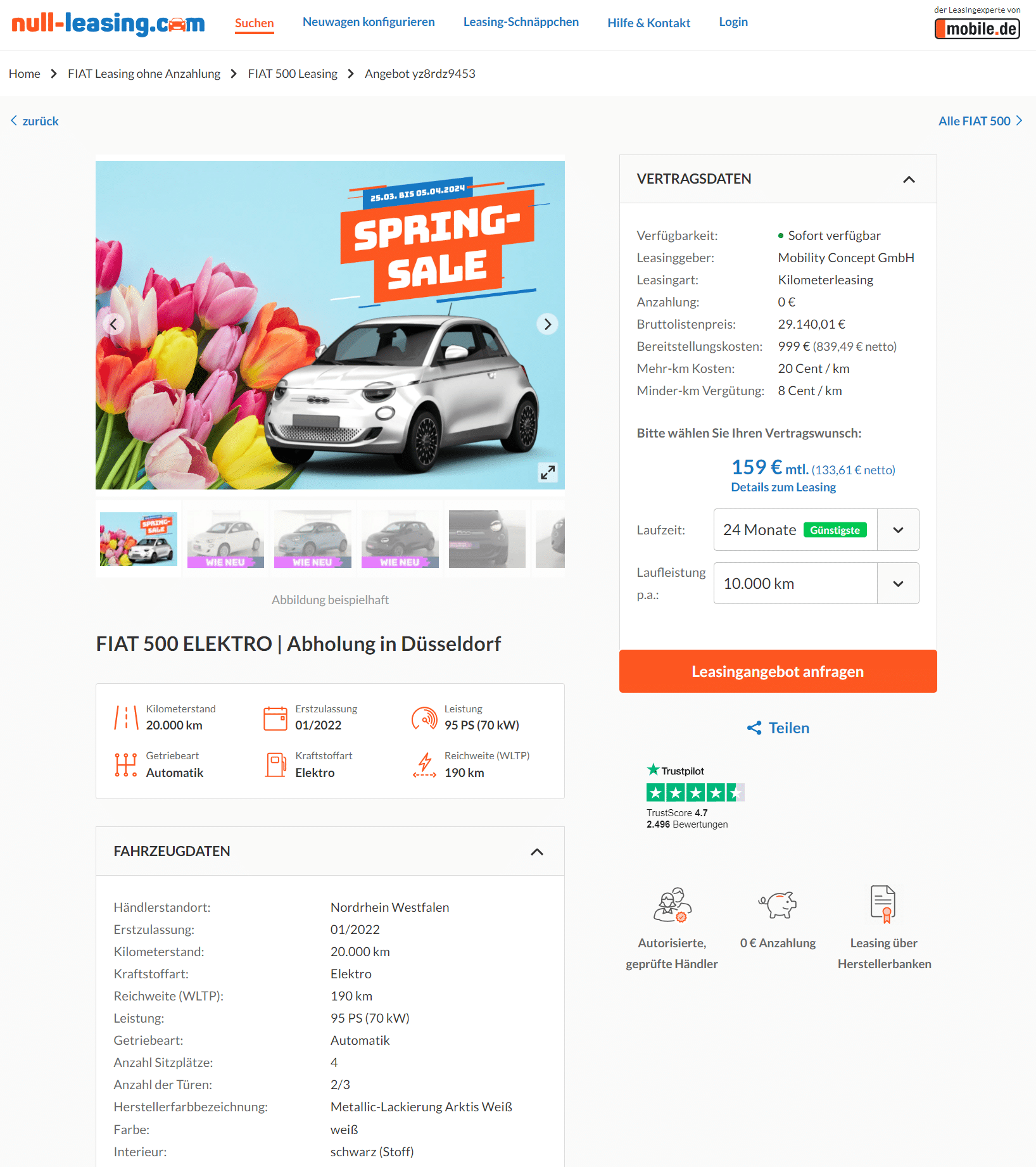
Task: Show next image with right carousel arrow
Action: point(548,324)
